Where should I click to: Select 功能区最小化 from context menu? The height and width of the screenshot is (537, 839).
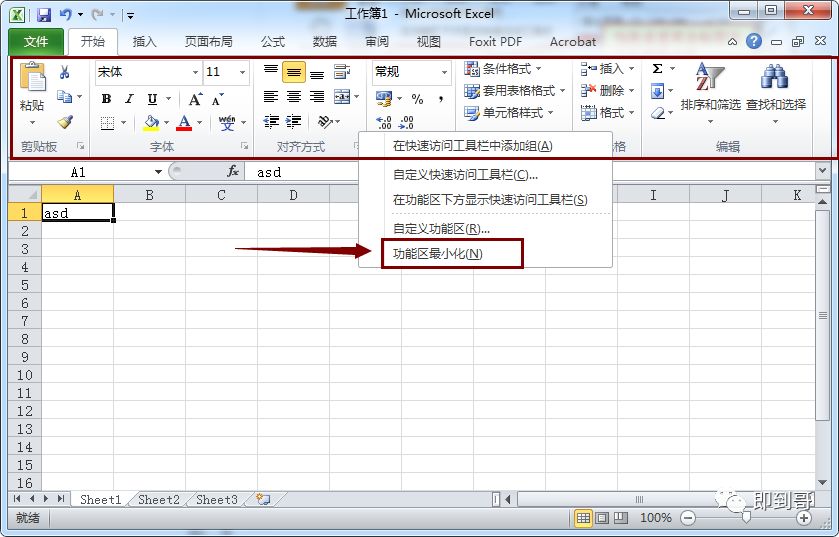click(x=438, y=254)
